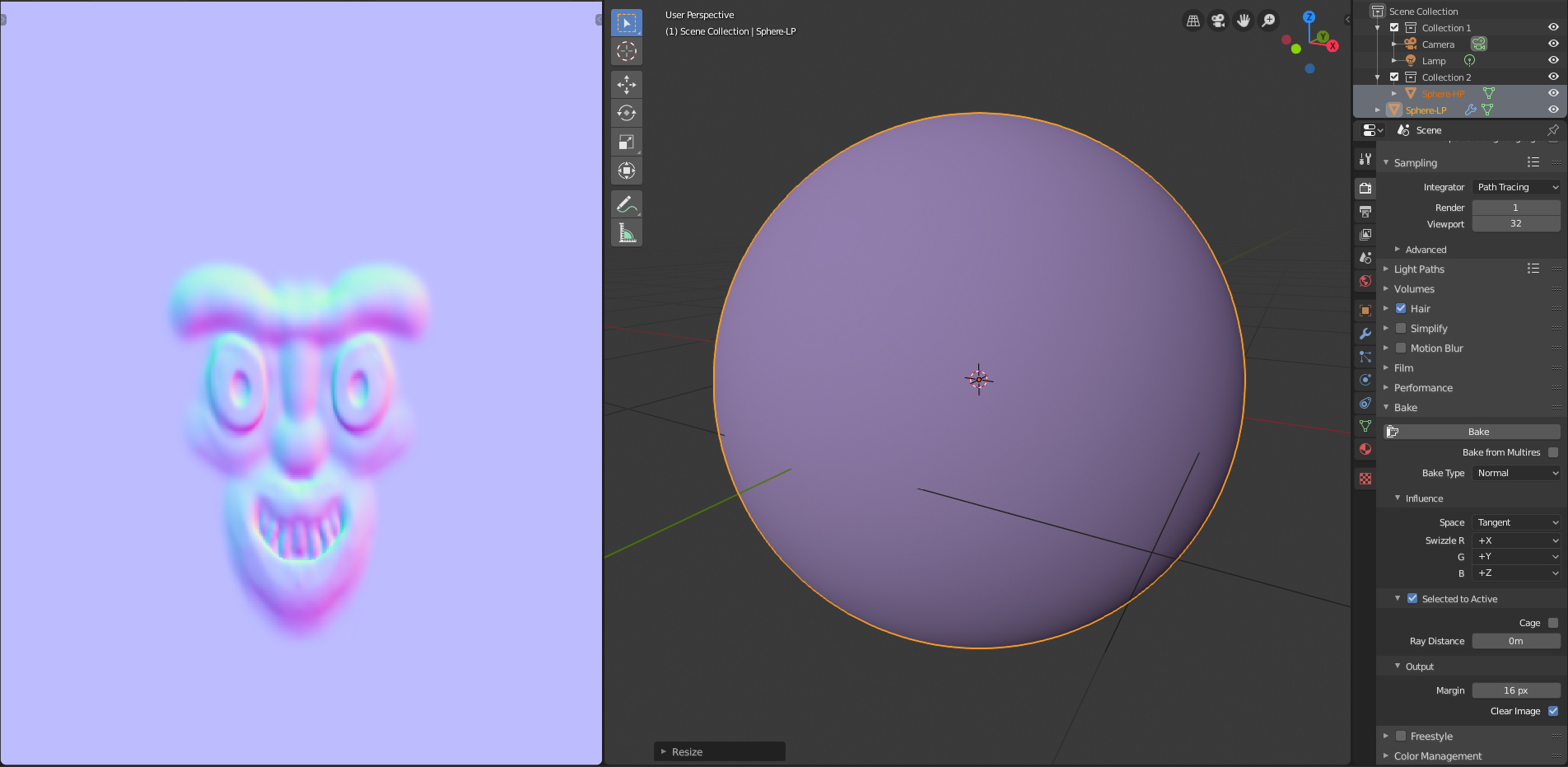This screenshot has width=1568, height=767.
Task: Open Swizzle R +X dropdown
Action: (1516, 540)
